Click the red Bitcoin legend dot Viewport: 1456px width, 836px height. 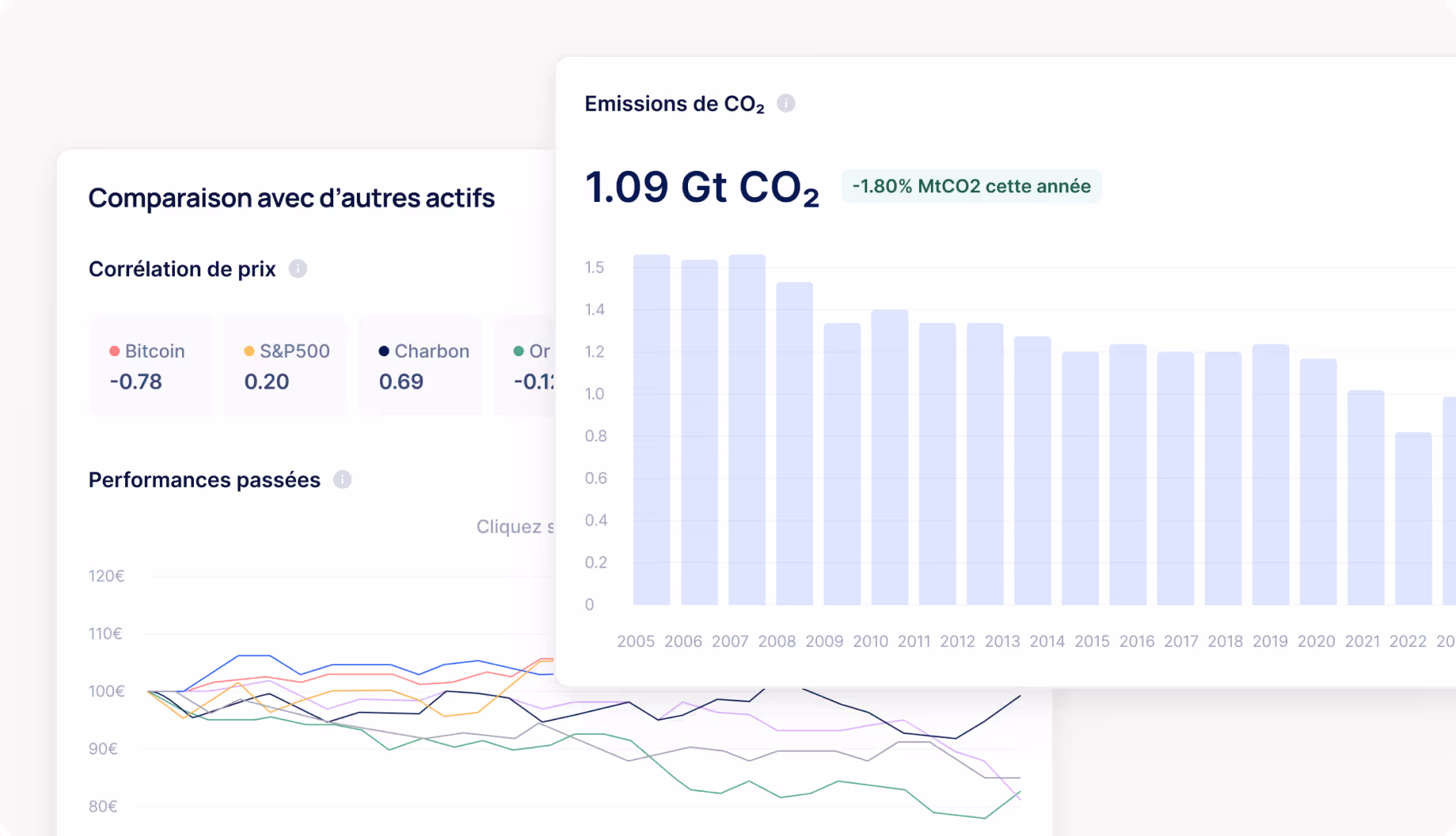click(x=115, y=351)
